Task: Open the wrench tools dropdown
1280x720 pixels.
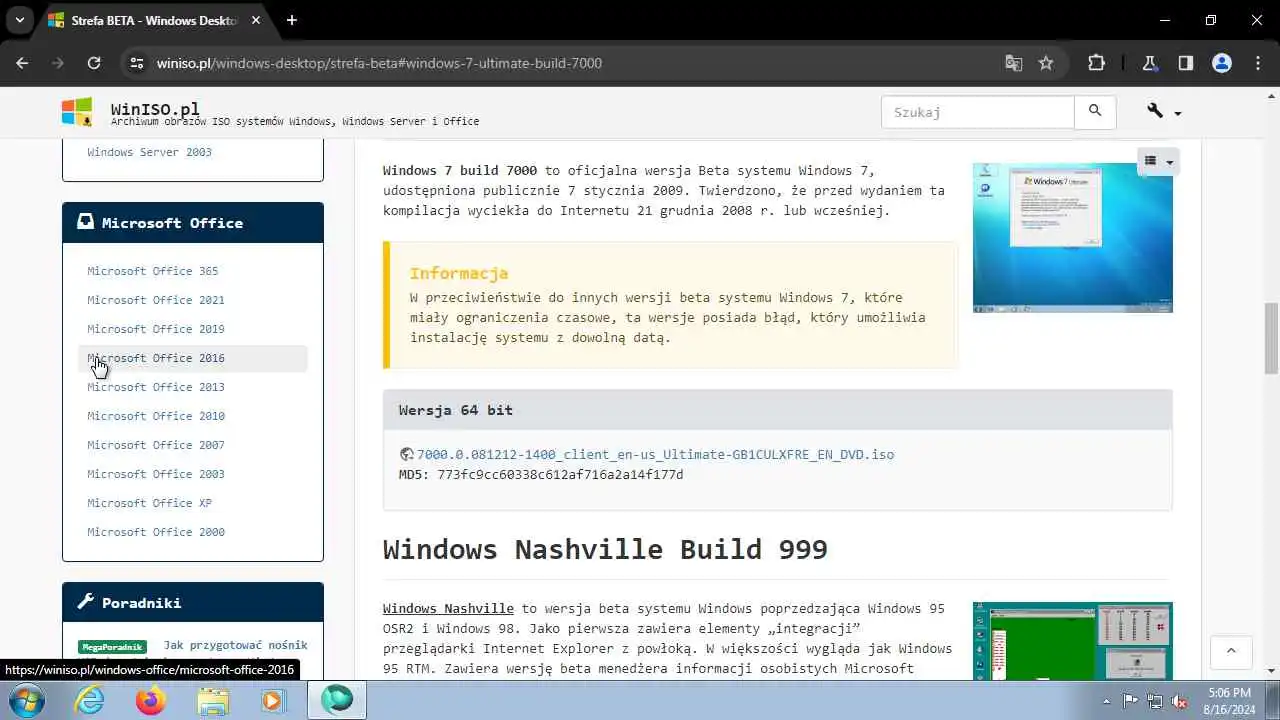Action: tap(1165, 112)
